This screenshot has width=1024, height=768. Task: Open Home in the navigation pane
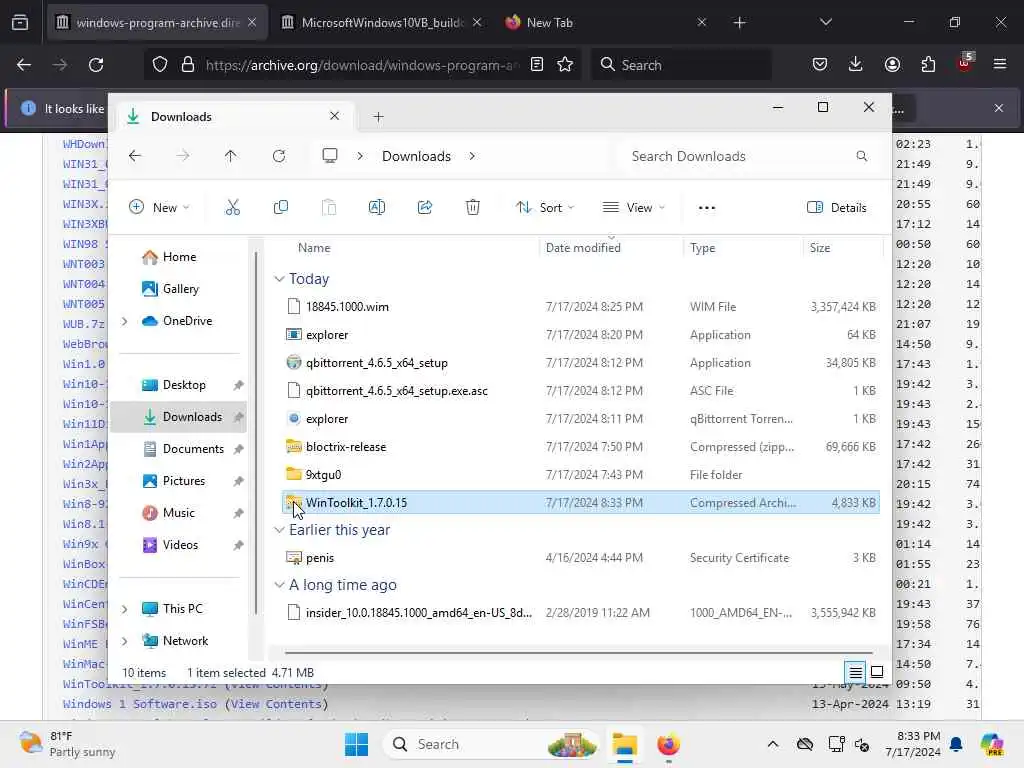coord(179,257)
